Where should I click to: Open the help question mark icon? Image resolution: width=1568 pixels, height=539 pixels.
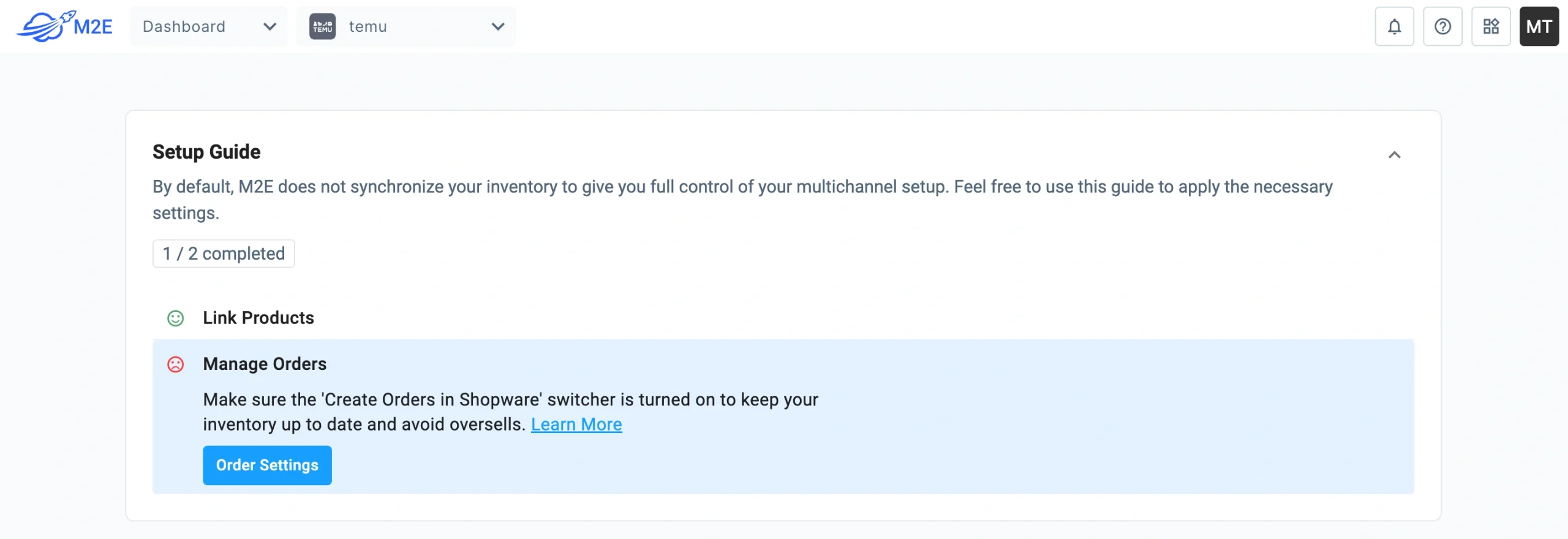click(1443, 26)
